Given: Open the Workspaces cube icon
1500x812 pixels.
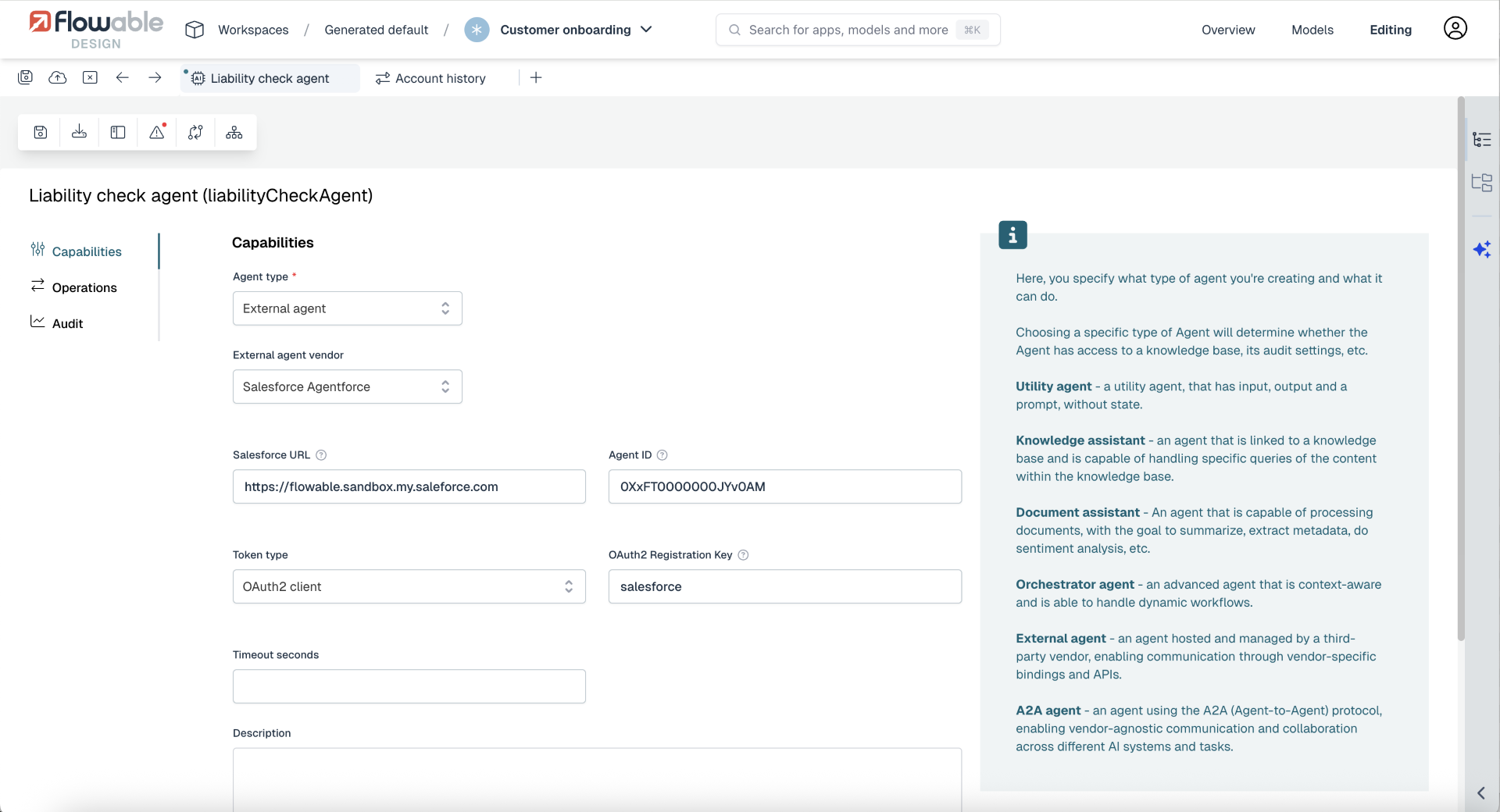Looking at the screenshot, I should tap(195, 30).
